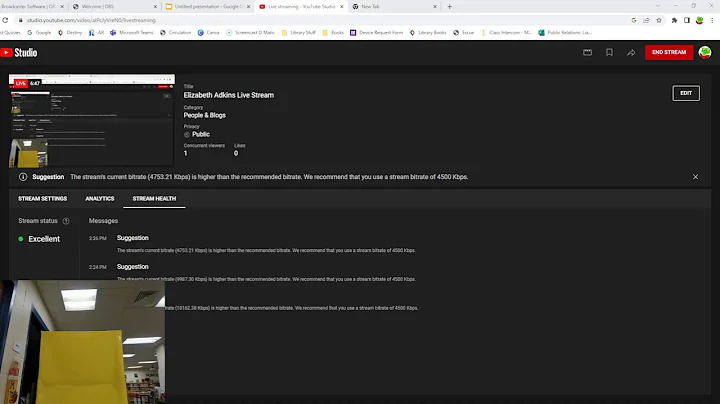This screenshot has width=720, height=404.
Task: Click the create highlight clip icon
Action: [587, 52]
